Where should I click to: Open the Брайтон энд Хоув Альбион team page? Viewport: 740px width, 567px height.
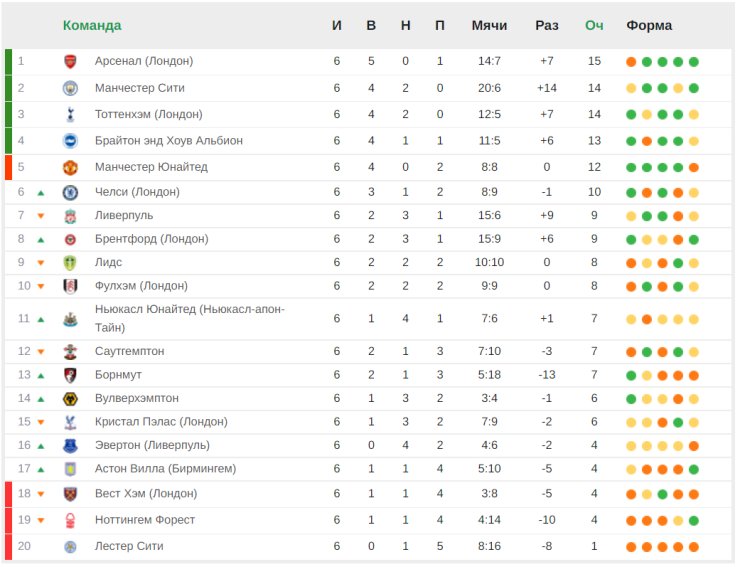point(168,141)
